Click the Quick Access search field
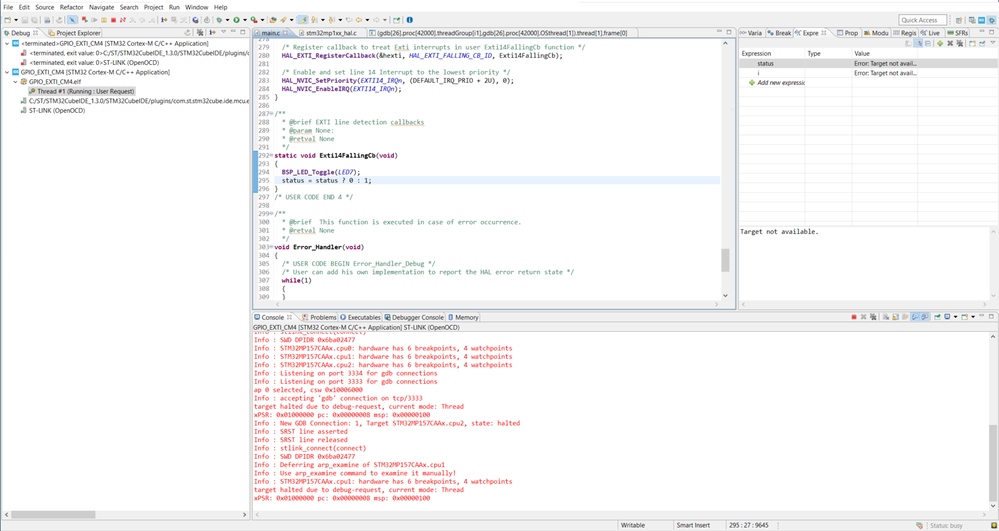Viewport: 999px width, 531px height. pyautogui.click(x=922, y=20)
